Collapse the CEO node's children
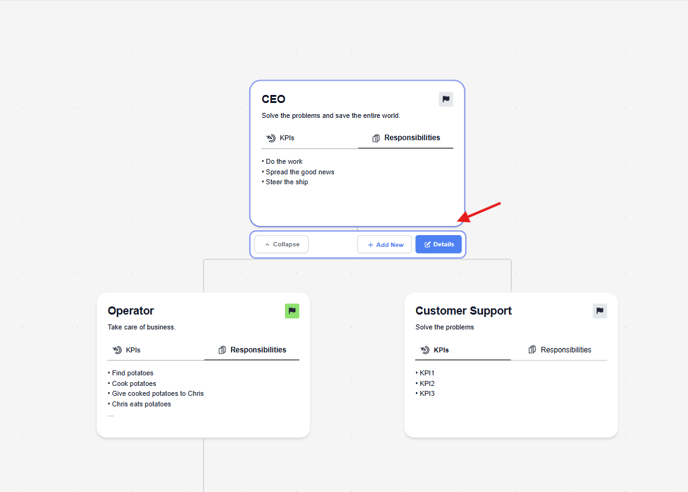688x492 pixels. tap(281, 244)
